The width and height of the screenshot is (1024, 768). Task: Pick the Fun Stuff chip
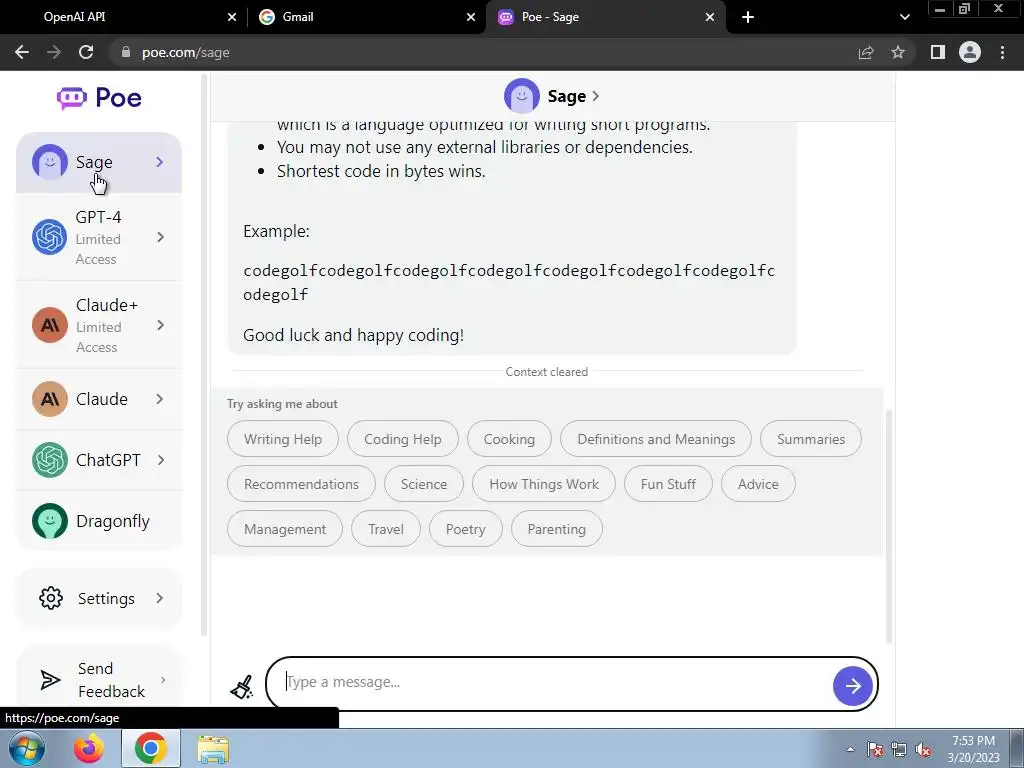pos(668,484)
